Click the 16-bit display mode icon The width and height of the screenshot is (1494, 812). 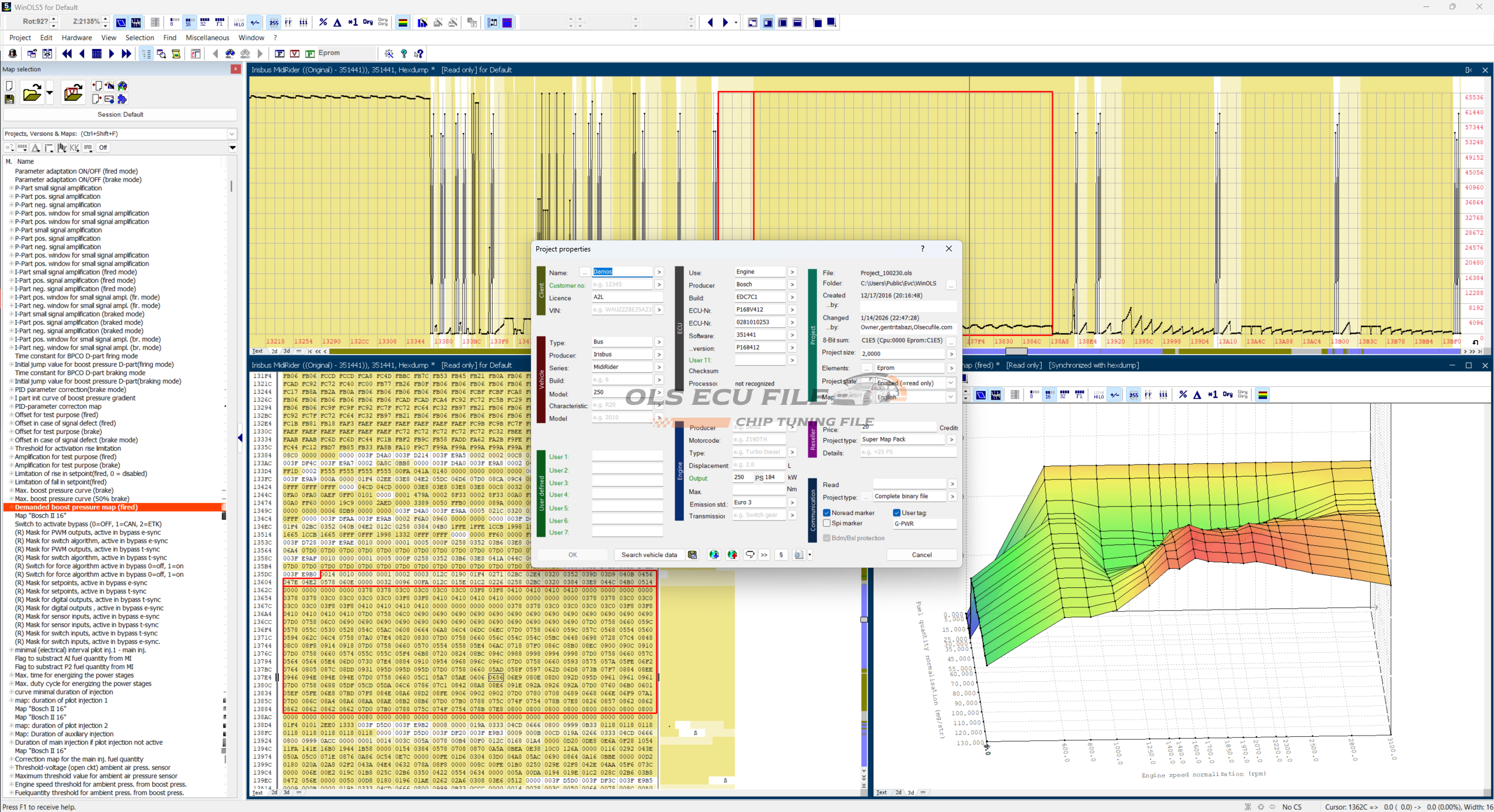(189, 23)
